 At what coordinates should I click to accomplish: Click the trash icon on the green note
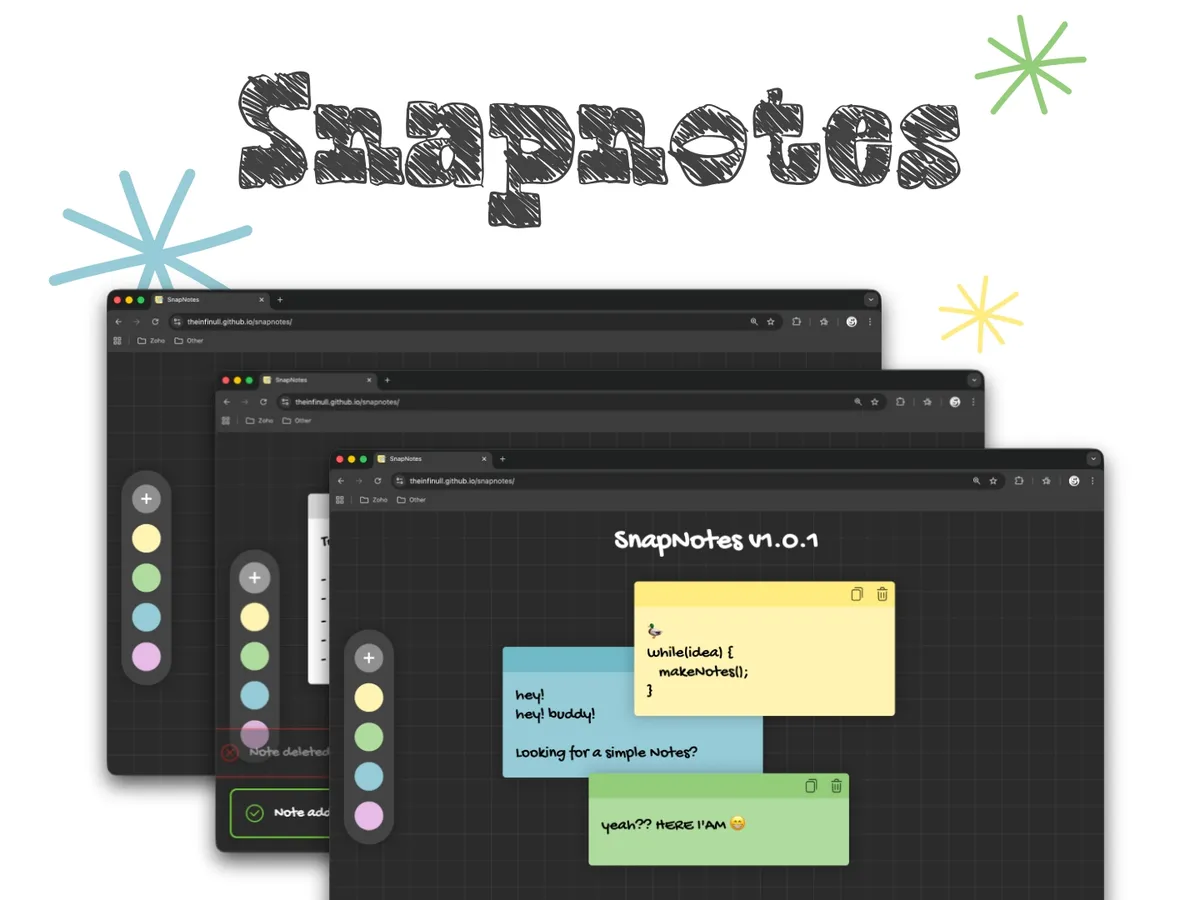836,786
